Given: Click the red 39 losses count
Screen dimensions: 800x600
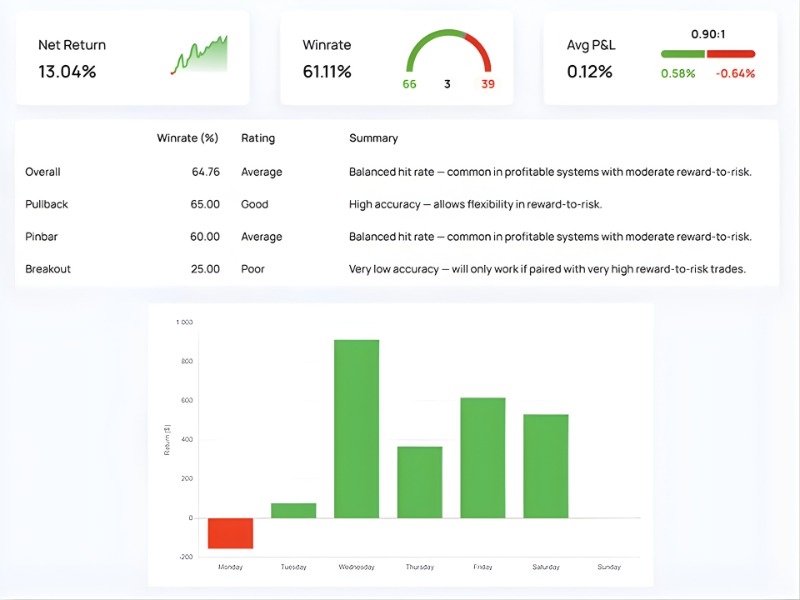Looking at the screenshot, I should coord(487,84).
